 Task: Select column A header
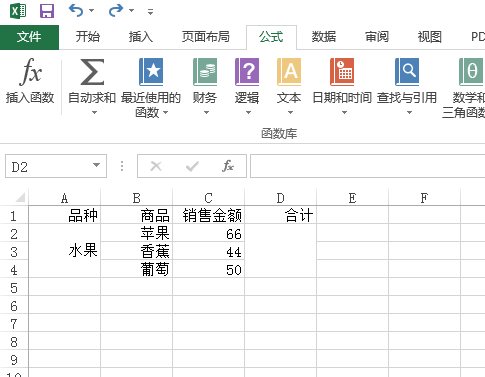[65, 198]
